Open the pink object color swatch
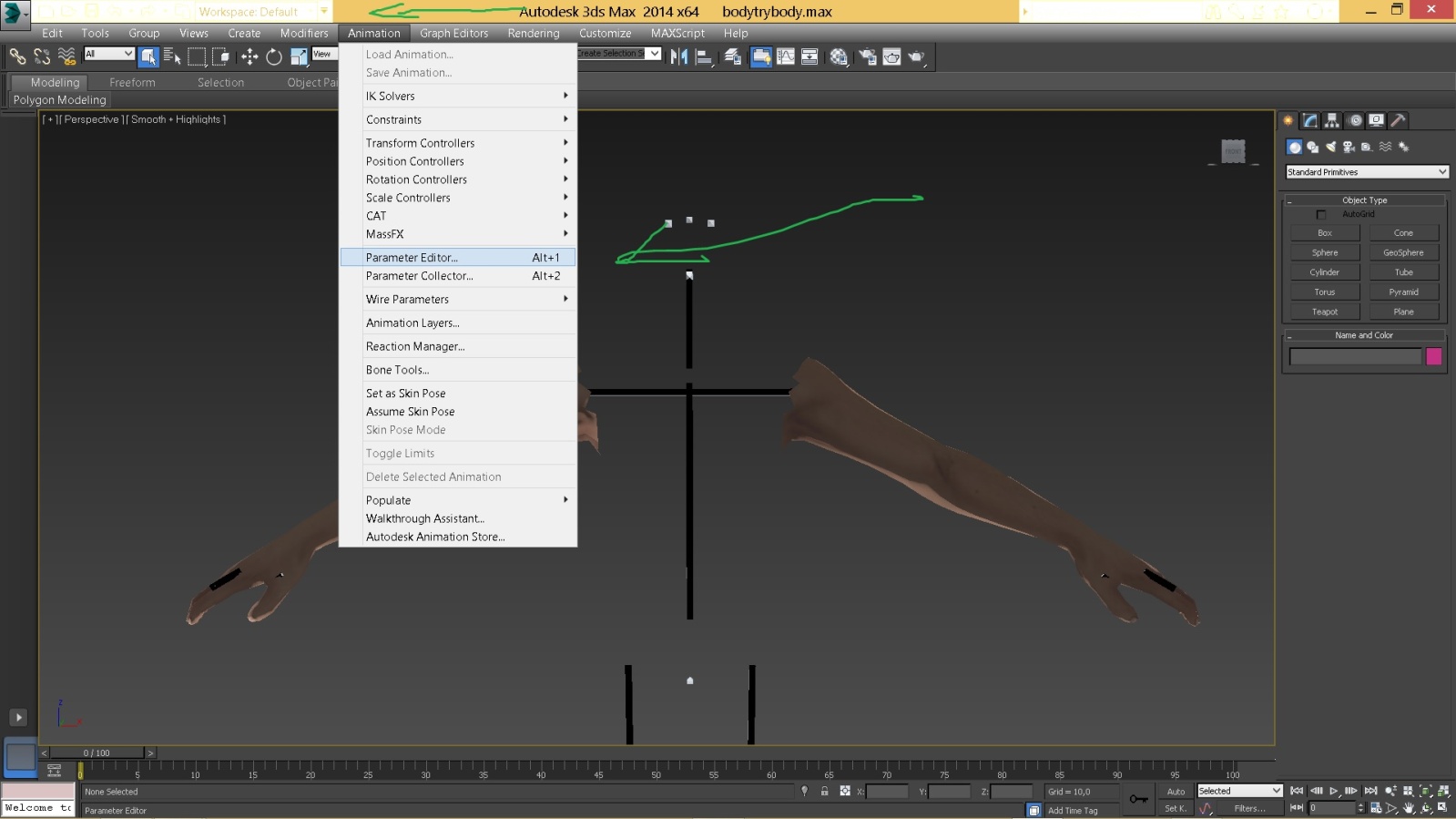 (x=1433, y=357)
